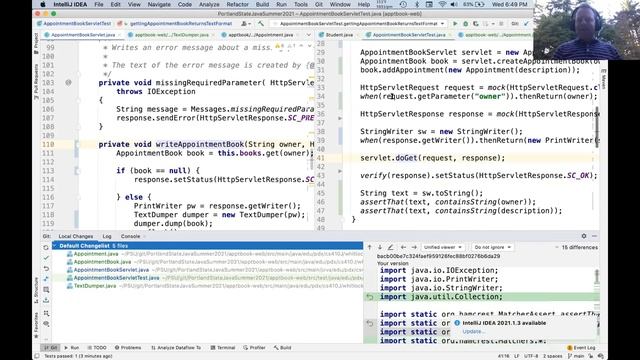640x360 pixels.
Task: Open the Log tab in Git panel
Action: pos(107,236)
